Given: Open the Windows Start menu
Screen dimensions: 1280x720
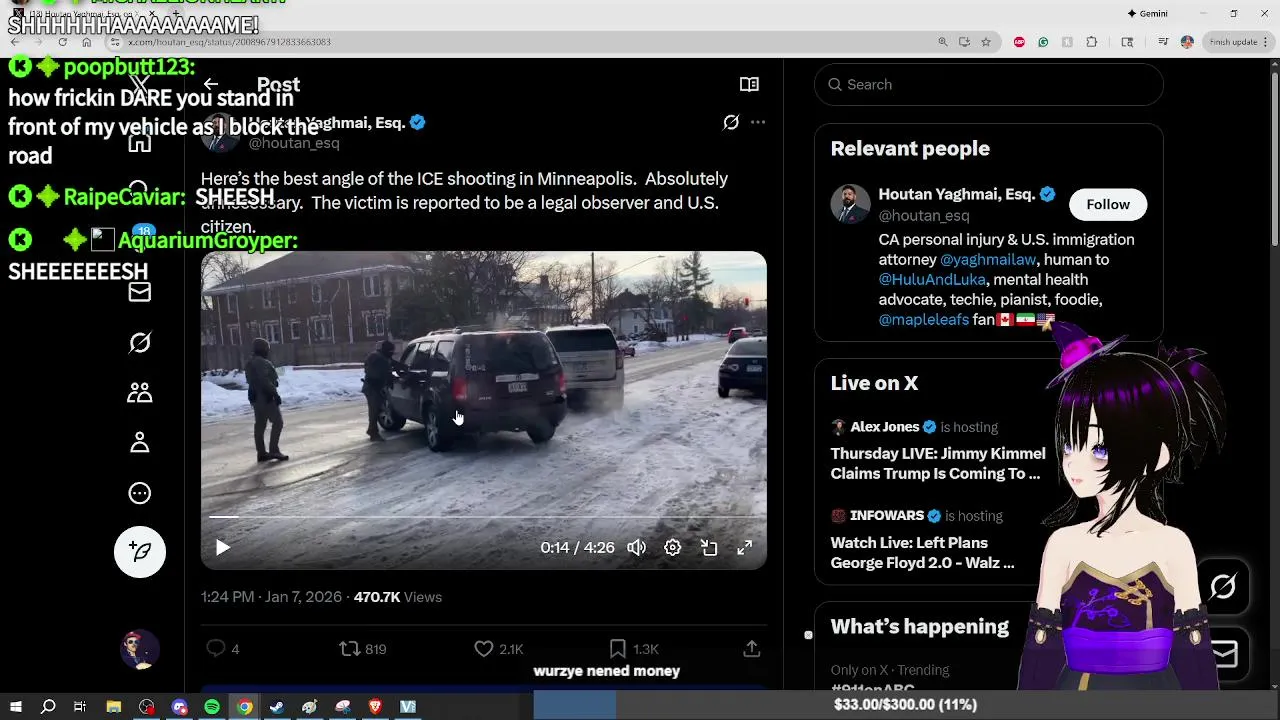Looking at the screenshot, I should pyautogui.click(x=15, y=707).
